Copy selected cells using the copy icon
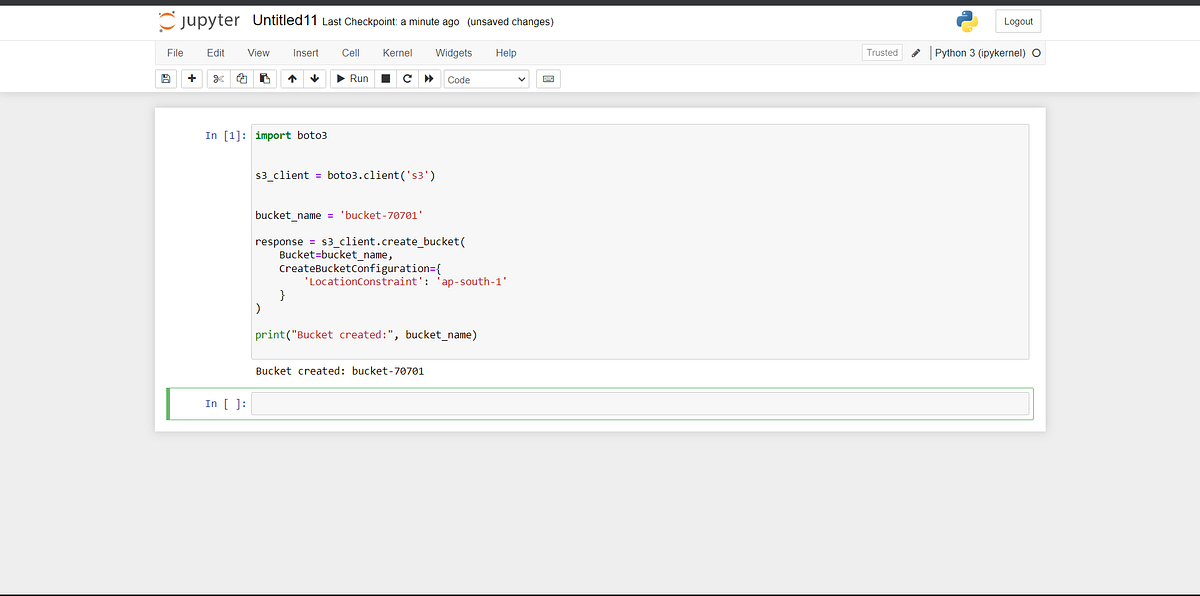The width and height of the screenshot is (1200, 596). pos(241,78)
